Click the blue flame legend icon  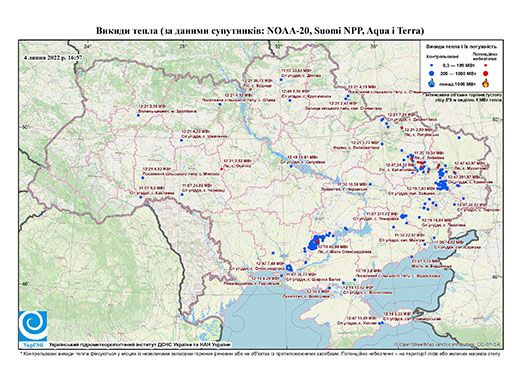tap(432, 83)
